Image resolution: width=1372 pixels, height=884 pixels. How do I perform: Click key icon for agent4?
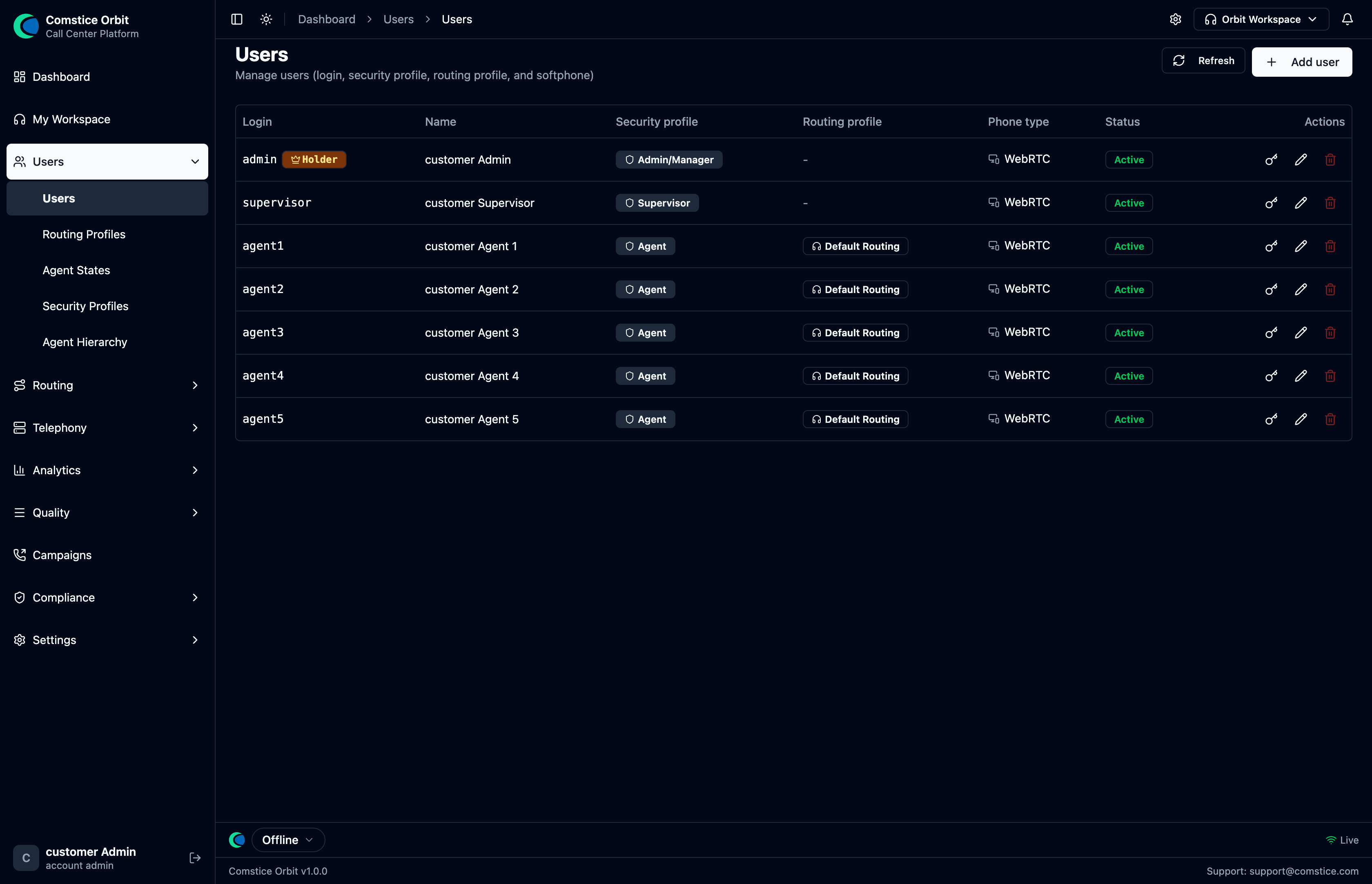coord(1271,376)
